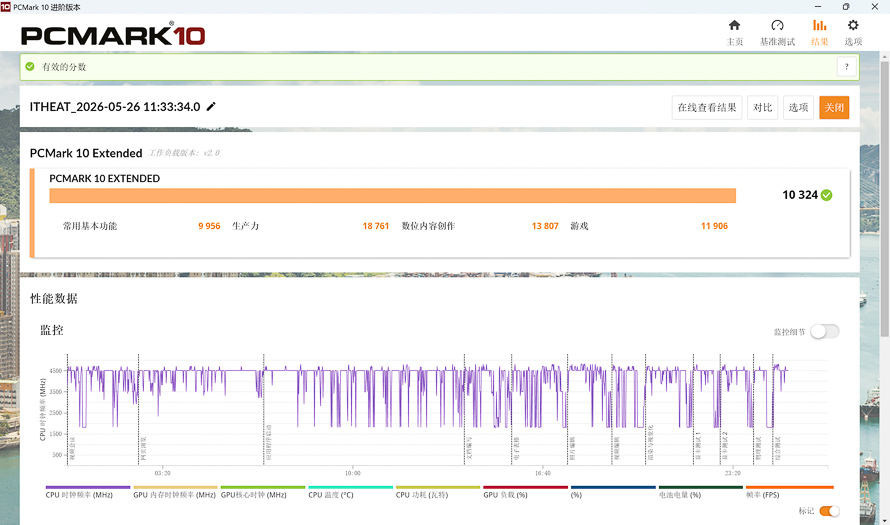This screenshot has height=525, width=890.
Task: Select the 文档编写 marker in the chart
Action: [469, 448]
